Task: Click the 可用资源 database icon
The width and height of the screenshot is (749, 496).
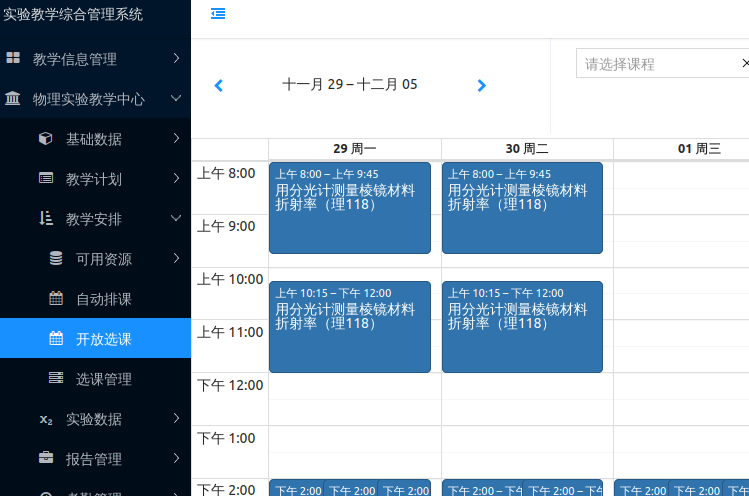Action: (x=56, y=259)
